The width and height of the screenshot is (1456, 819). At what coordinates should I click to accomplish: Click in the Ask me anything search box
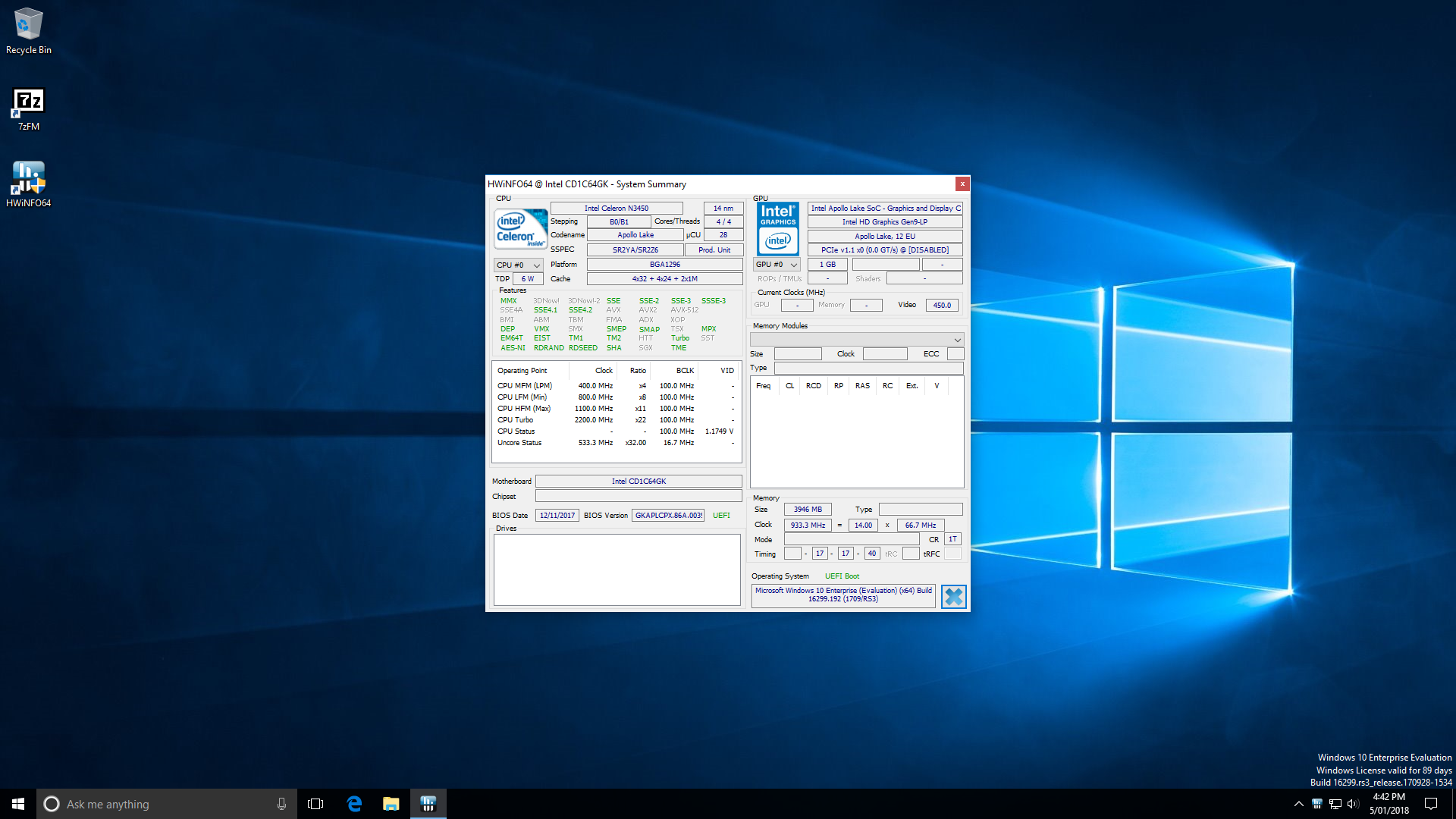point(167,804)
